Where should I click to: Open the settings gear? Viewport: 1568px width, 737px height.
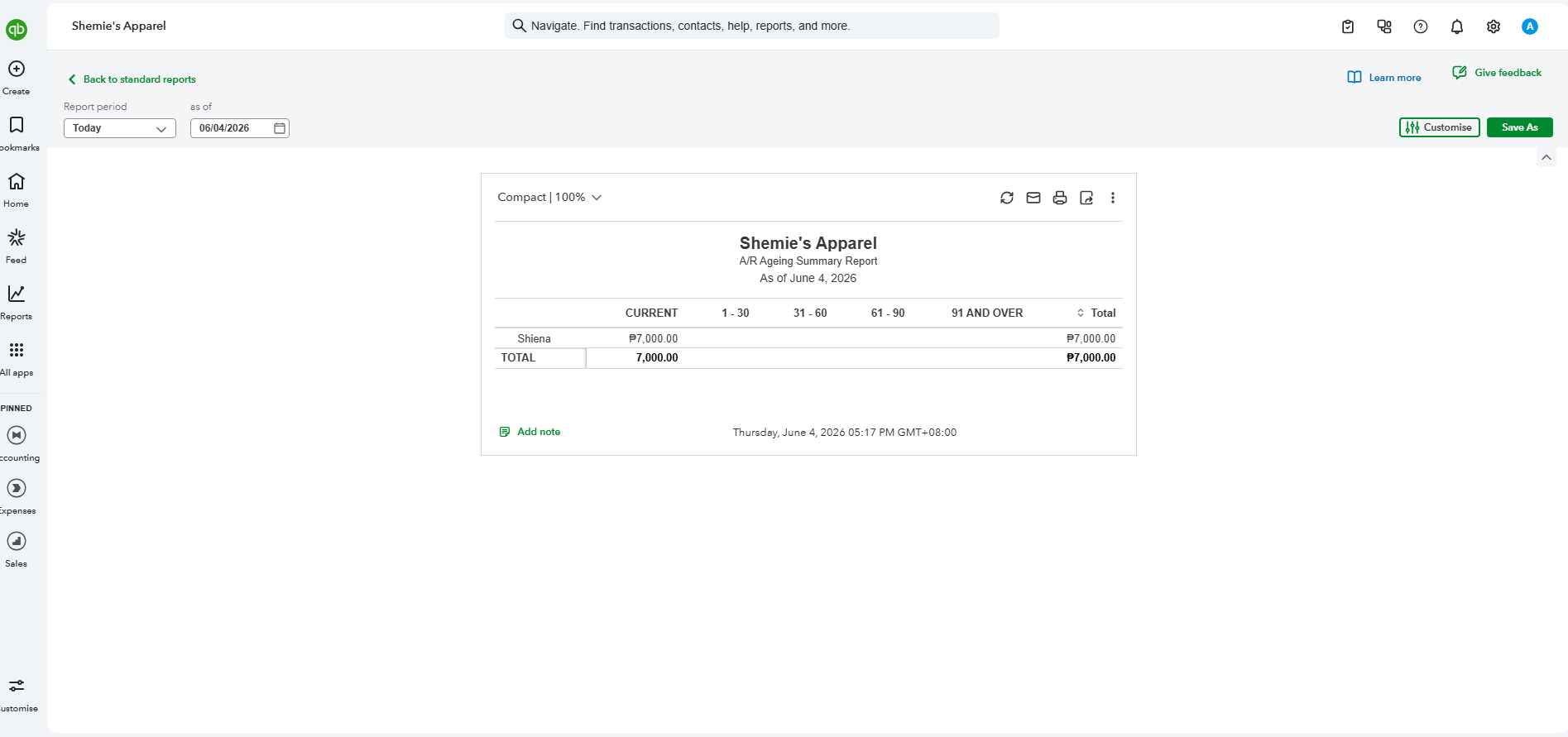point(1494,26)
